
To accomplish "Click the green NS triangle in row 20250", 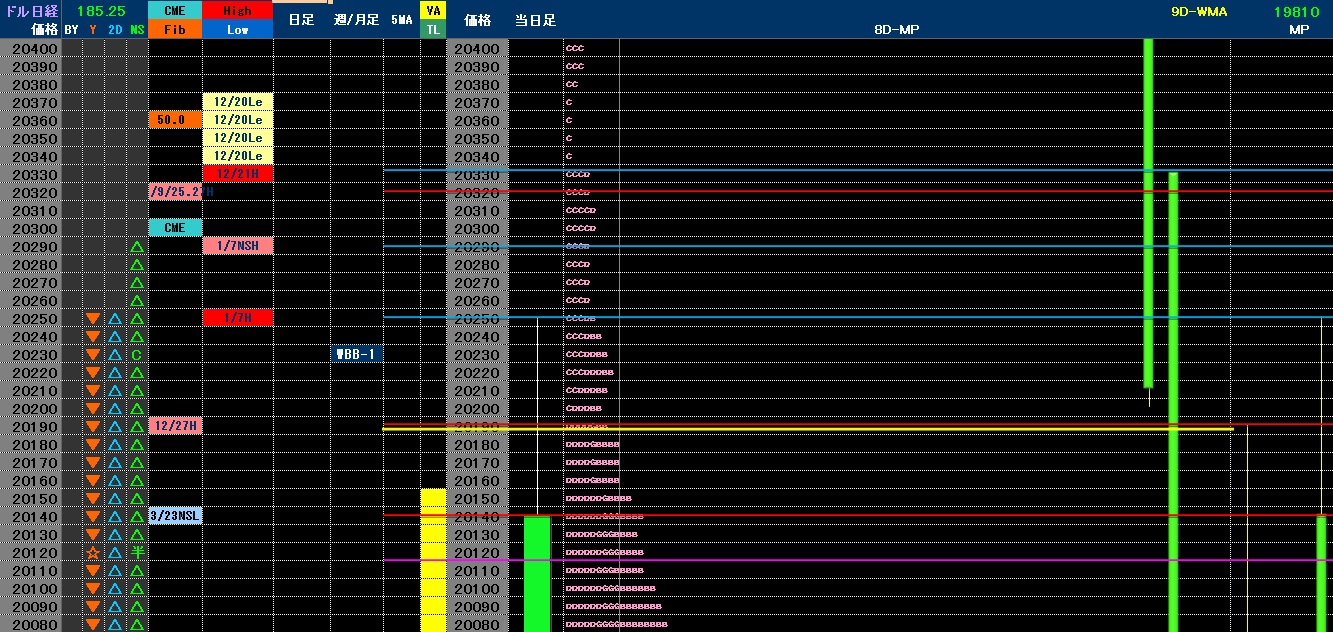I will coord(137,319).
